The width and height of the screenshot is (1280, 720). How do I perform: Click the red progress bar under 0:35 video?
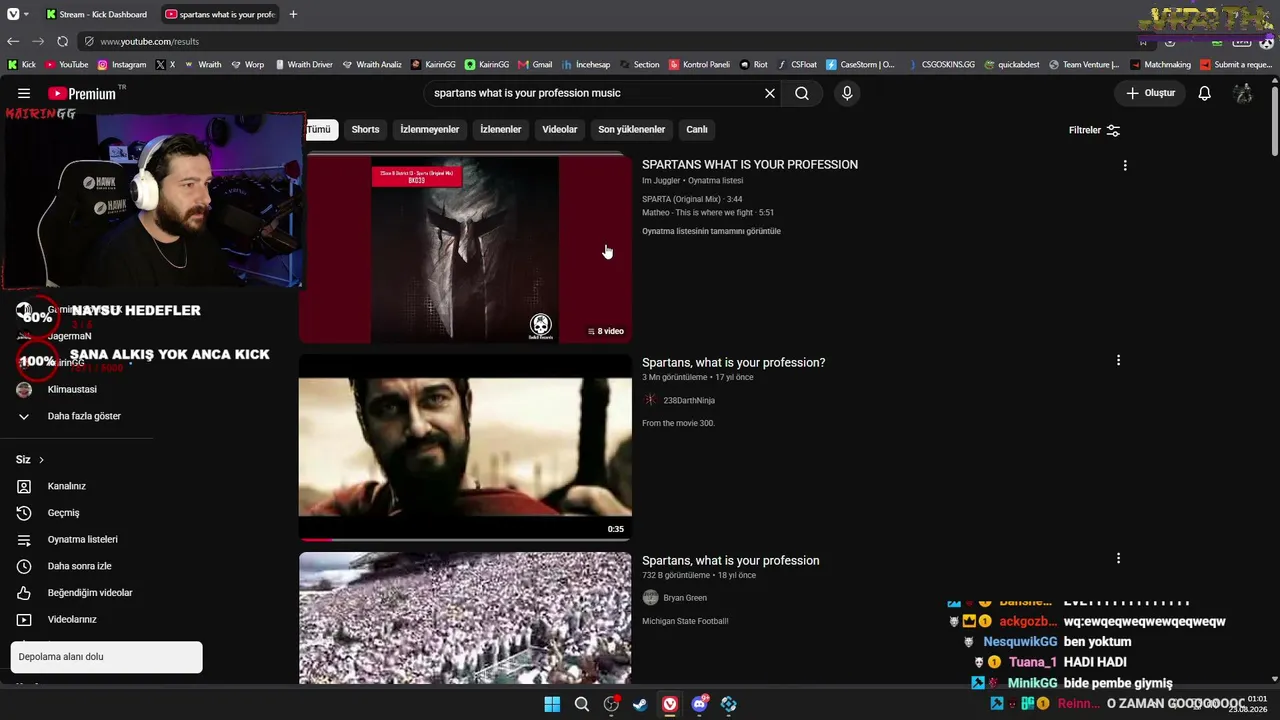315,539
